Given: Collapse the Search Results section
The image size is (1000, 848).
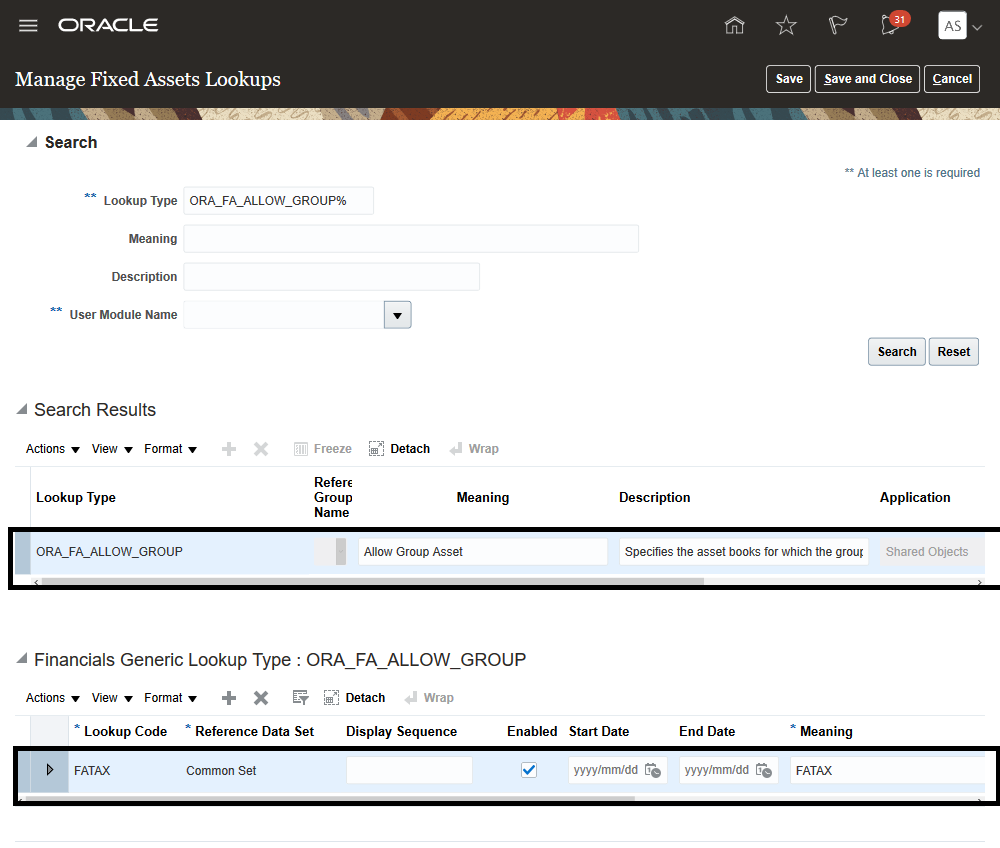Looking at the screenshot, I should [x=22, y=409].
